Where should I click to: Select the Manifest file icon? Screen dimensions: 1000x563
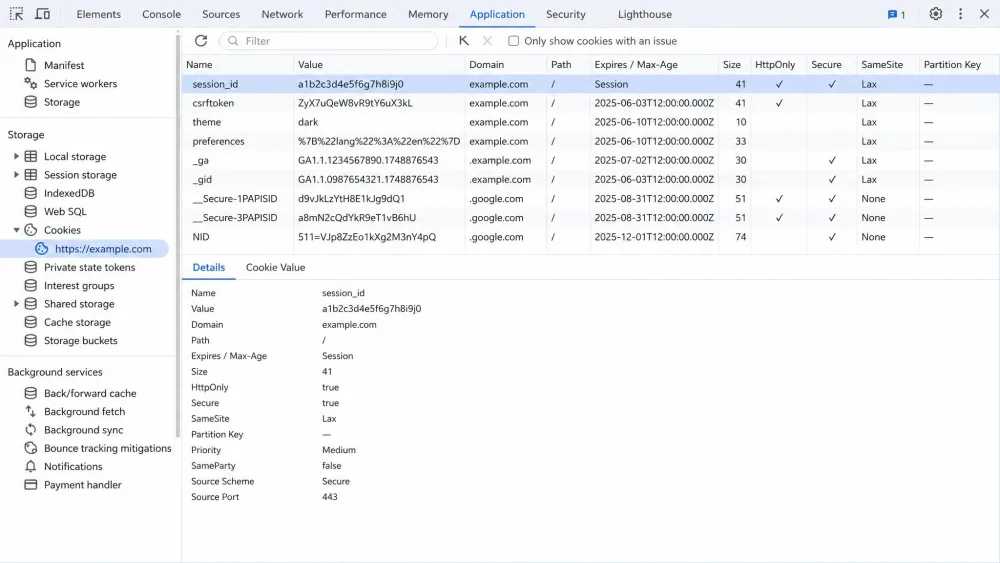tap(31, 65)
